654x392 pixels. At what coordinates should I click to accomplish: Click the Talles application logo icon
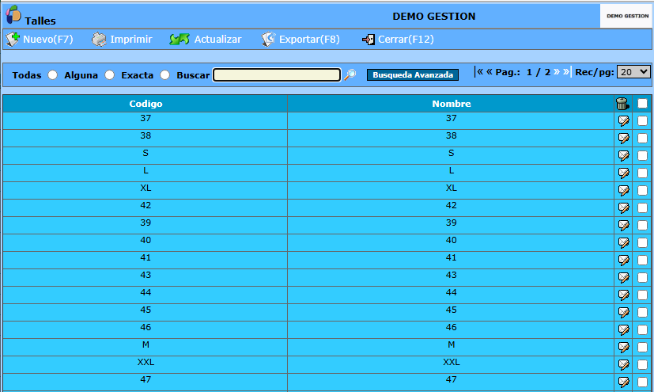coord(13,15)
